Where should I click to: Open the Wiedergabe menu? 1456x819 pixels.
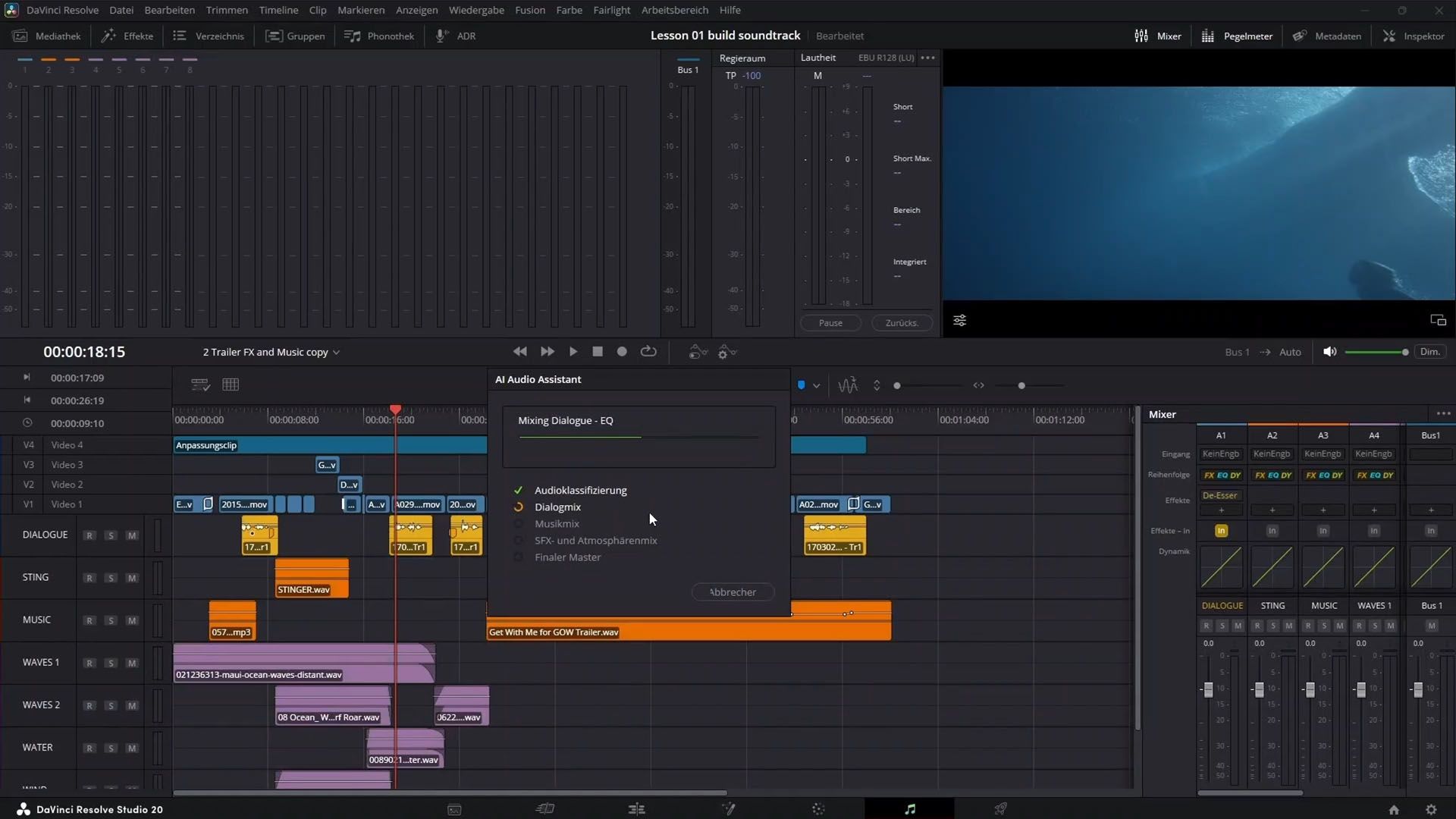pos(475,10)
